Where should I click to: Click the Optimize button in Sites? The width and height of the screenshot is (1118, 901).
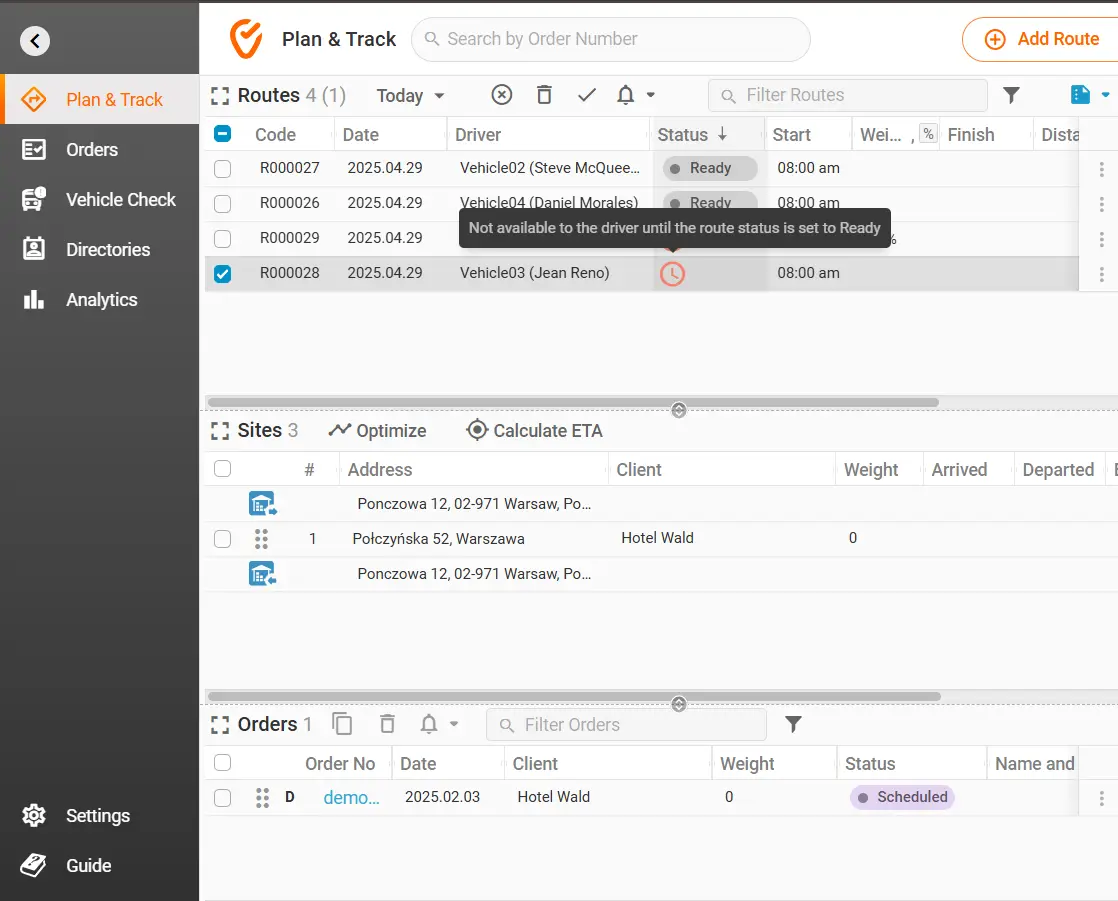point(378,431)
